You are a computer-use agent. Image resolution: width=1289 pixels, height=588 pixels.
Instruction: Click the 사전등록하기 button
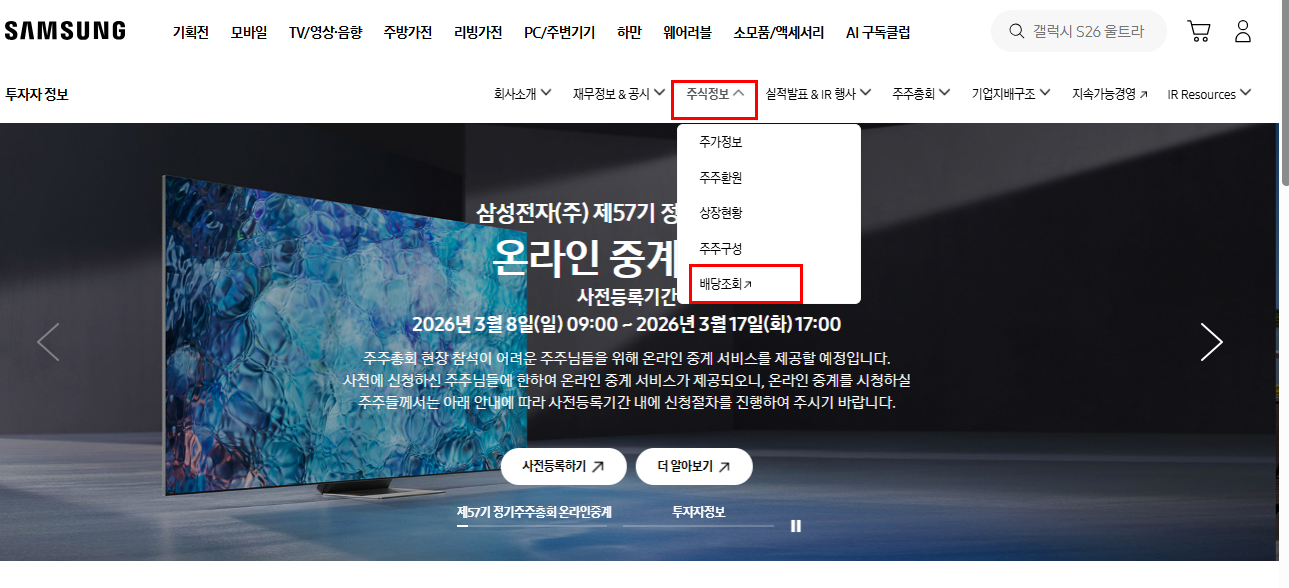(x=563, y=466)
